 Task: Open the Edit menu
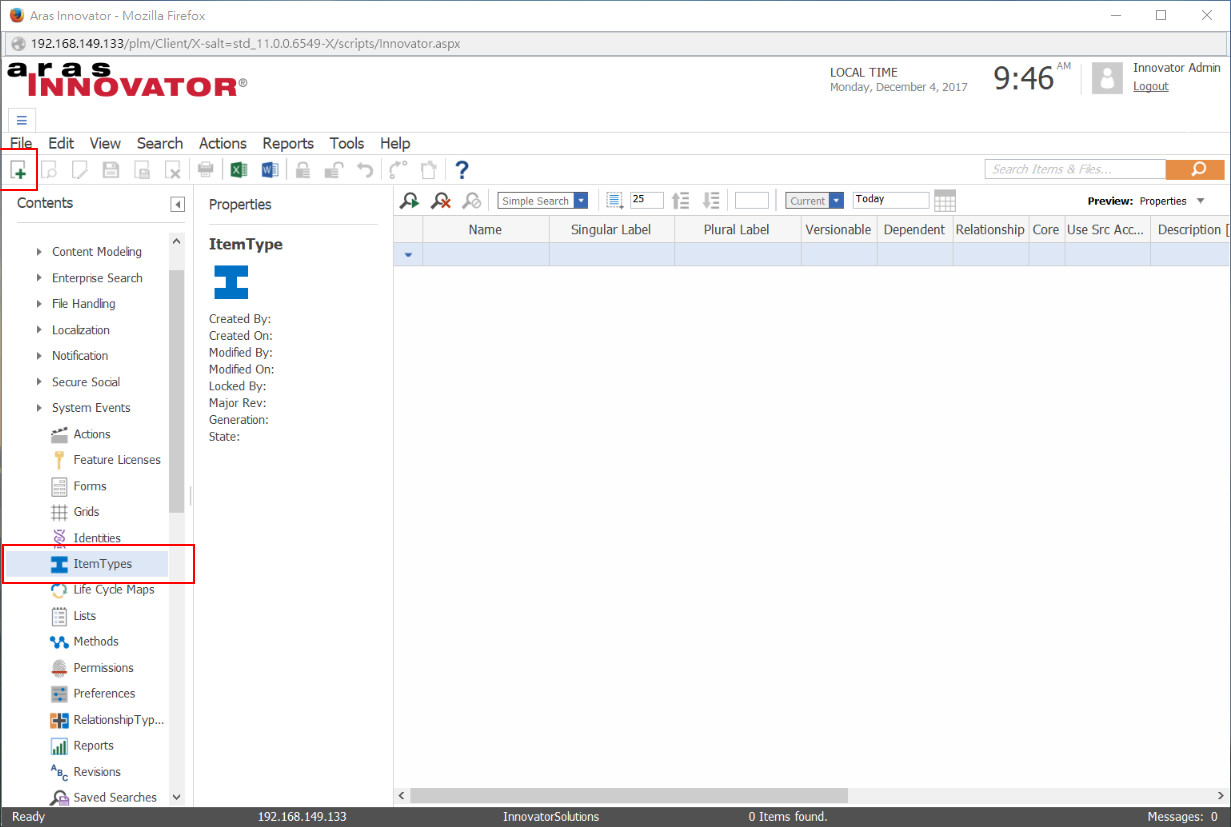61,143
